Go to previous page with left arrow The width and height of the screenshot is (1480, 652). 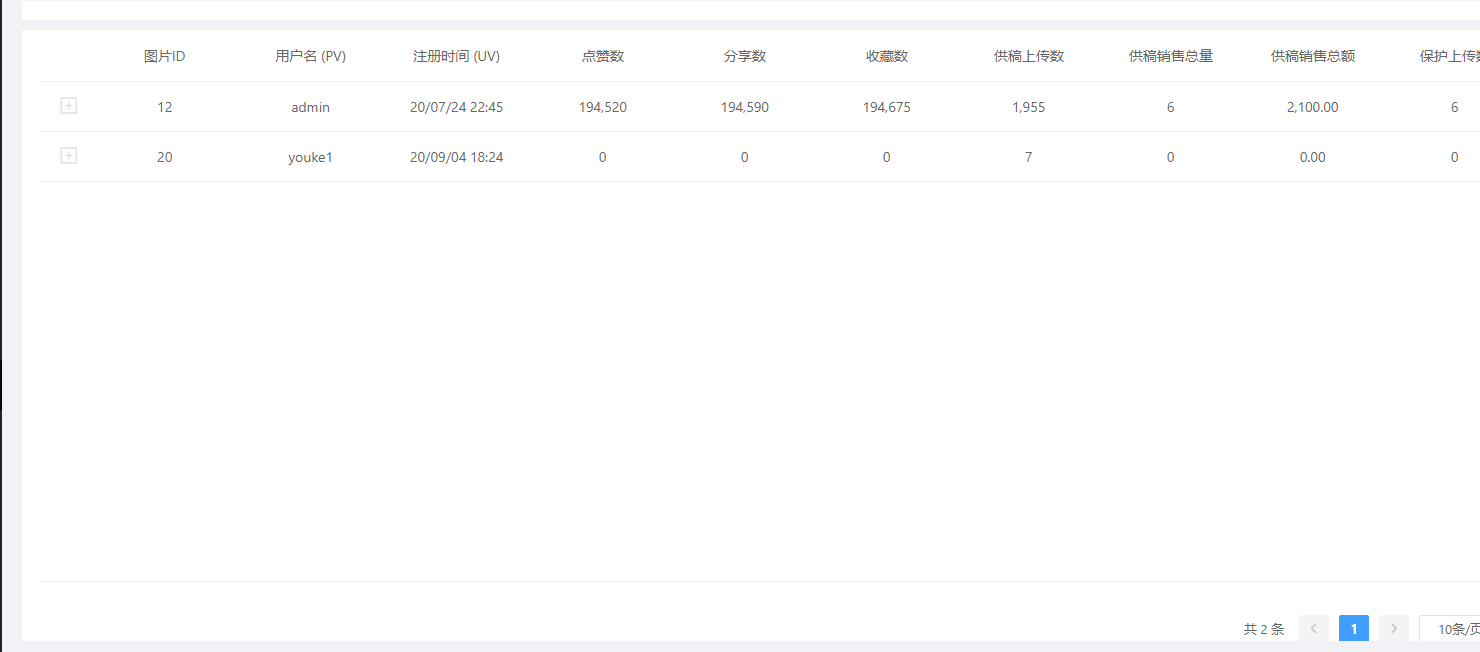click(1313, 628)
